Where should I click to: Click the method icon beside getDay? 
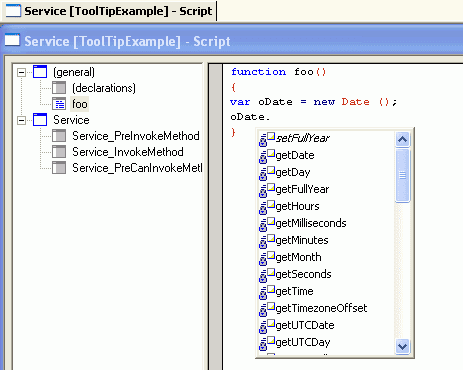[x=267, y=173]
